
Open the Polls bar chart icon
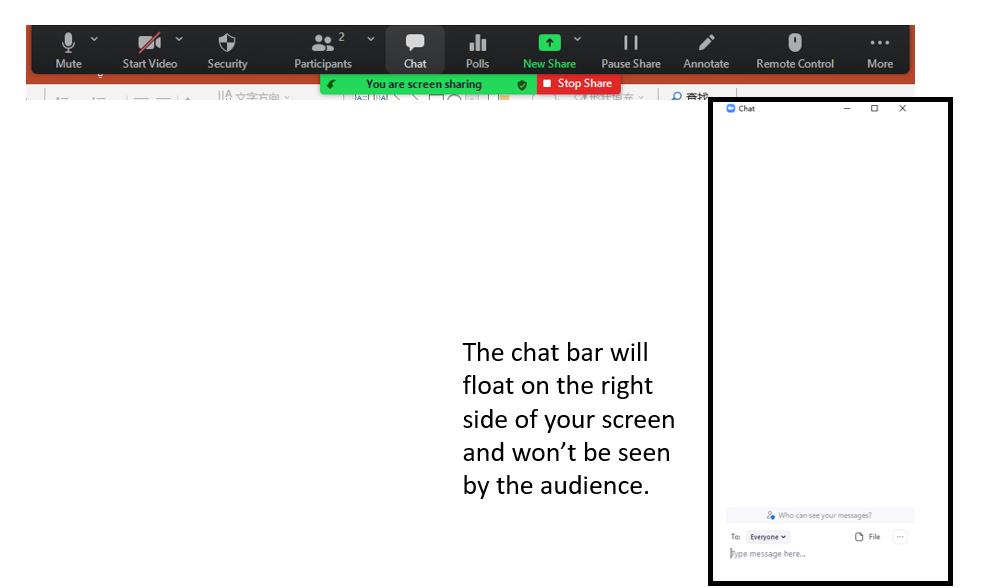(477, 49)
